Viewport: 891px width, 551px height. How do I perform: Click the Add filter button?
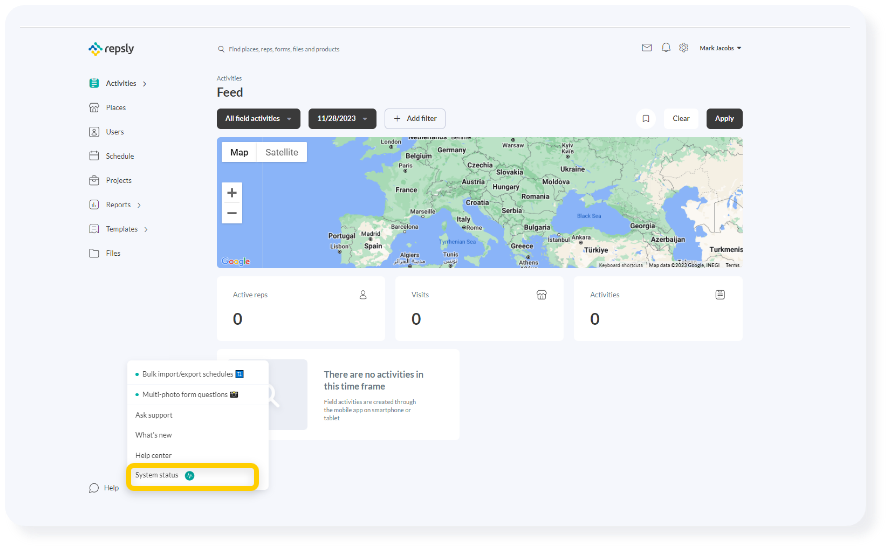coord(415,118)
